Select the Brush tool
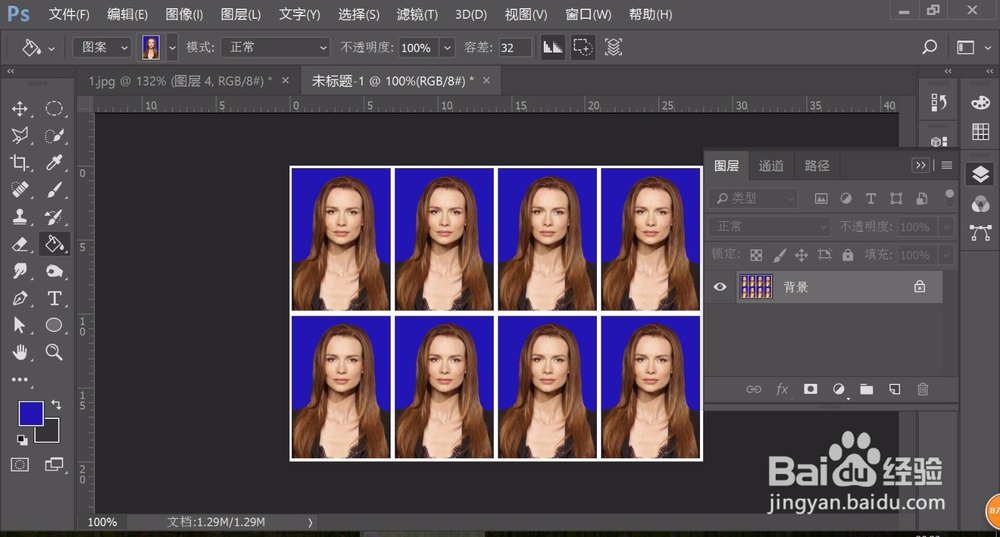The width and height of the screenshot is (1000, 537). [54, 189]
